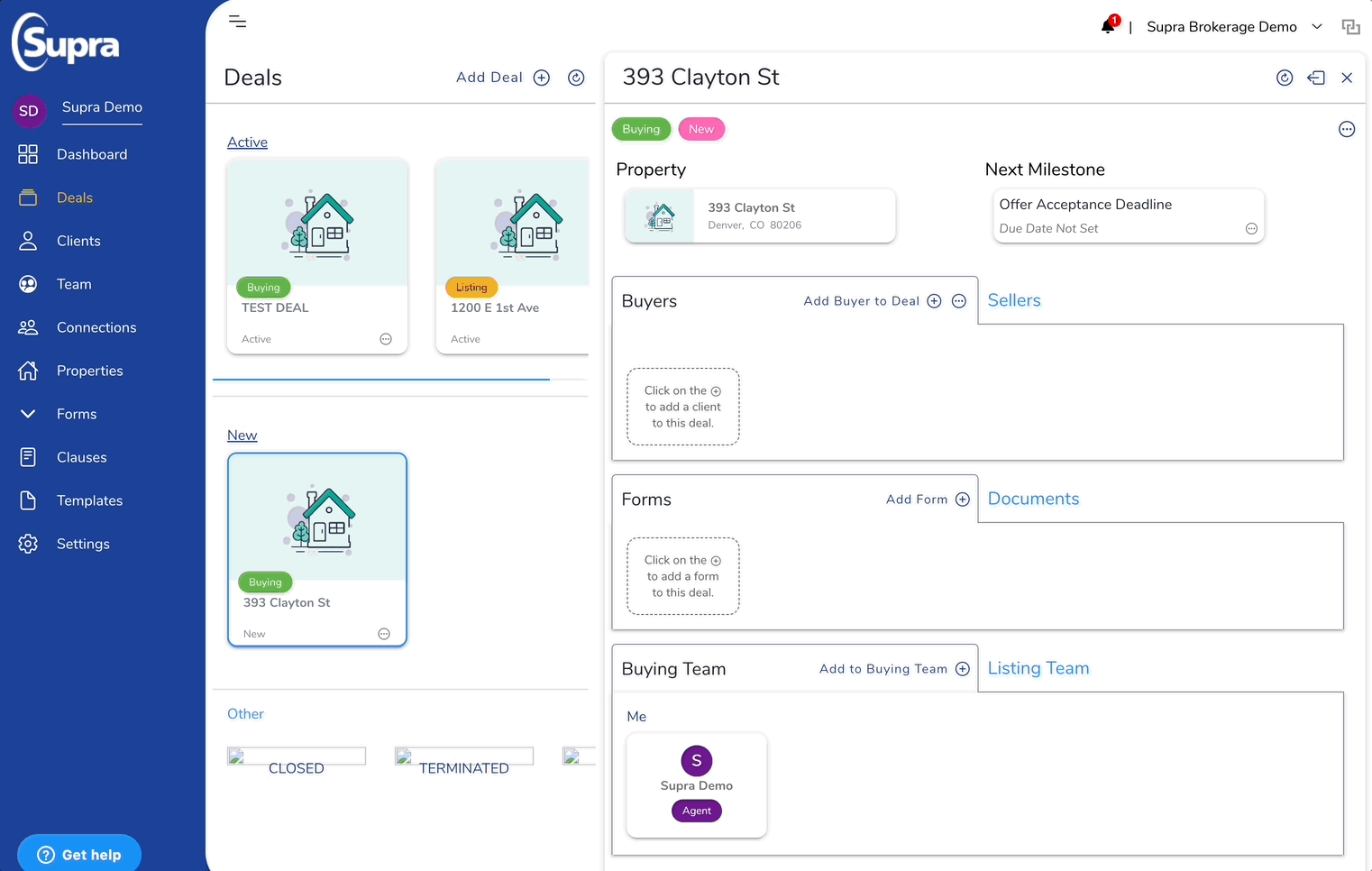The height and width of the screenshot is (871, 1372).
Task: Select the Forms tab in deal panel
Action: click(x=646, y=500)
